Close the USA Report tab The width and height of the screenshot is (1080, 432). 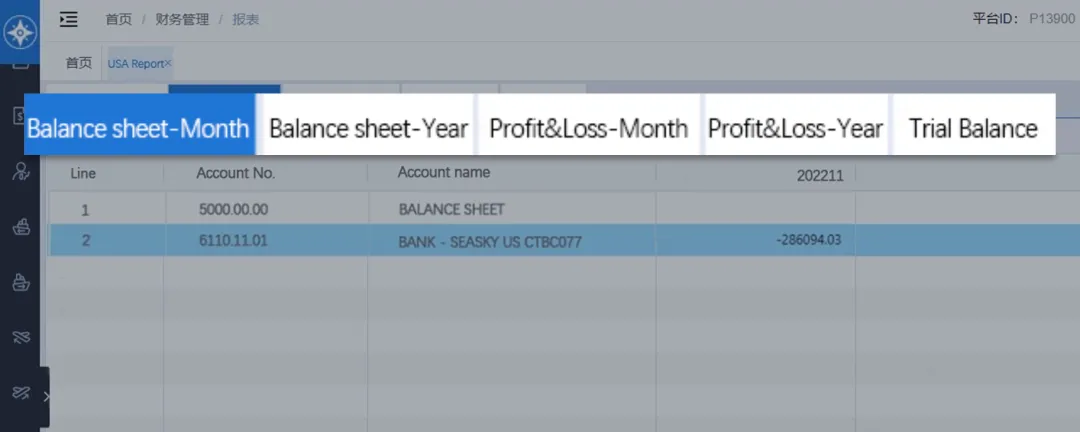pyautogui.click(x=168, y=63)
